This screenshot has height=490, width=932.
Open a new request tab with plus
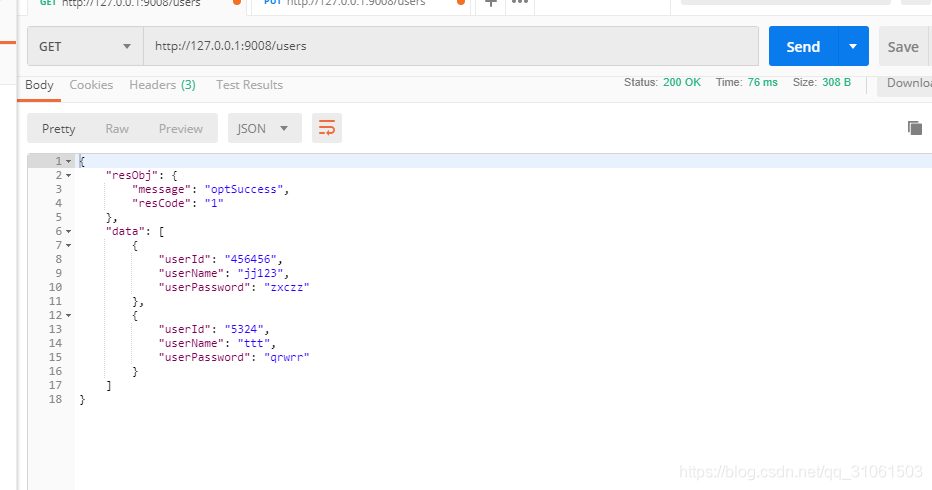[x=490, y=4]
